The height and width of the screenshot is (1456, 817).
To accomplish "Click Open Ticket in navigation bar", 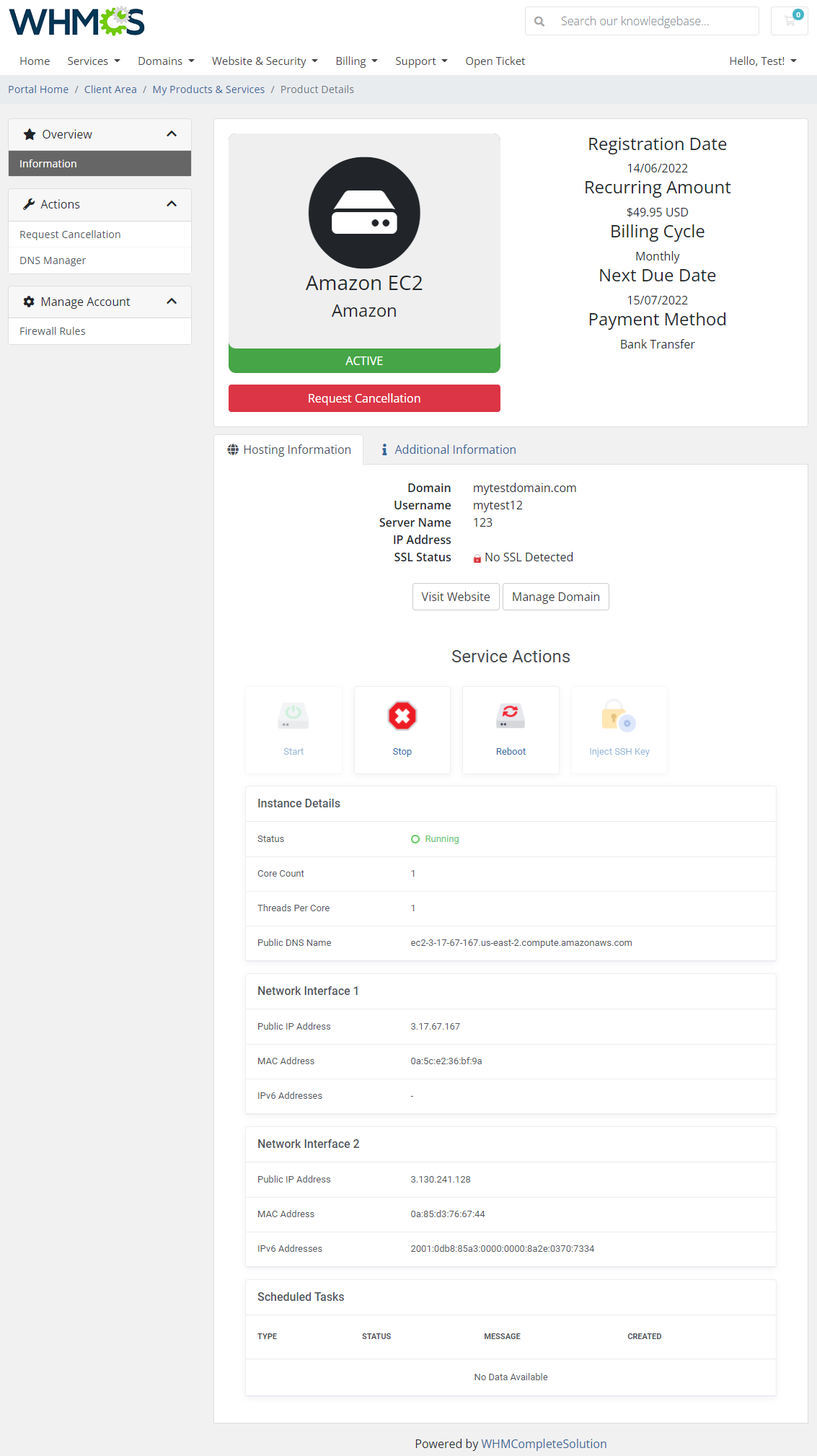I will coord(495,61).
